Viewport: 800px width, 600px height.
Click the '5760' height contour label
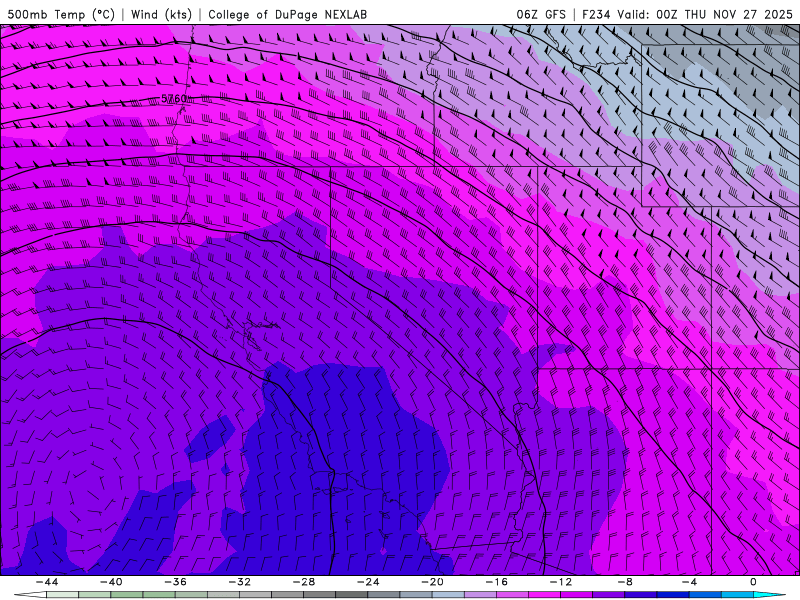174,98
